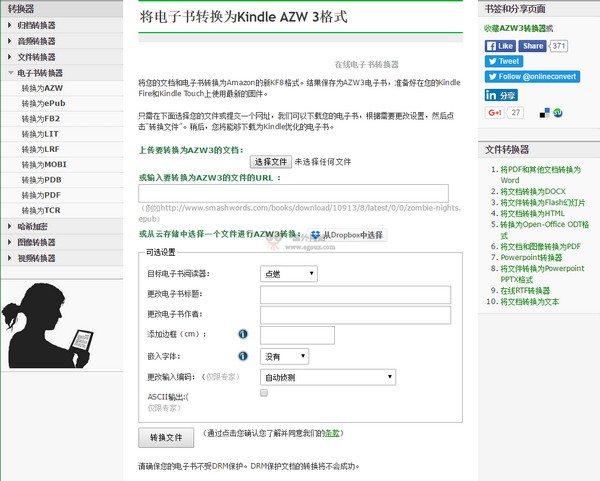Open 转换为Open-Office ODT格式 link
The height and width of the screenshot is (481, 600).
tap(545, 230)
